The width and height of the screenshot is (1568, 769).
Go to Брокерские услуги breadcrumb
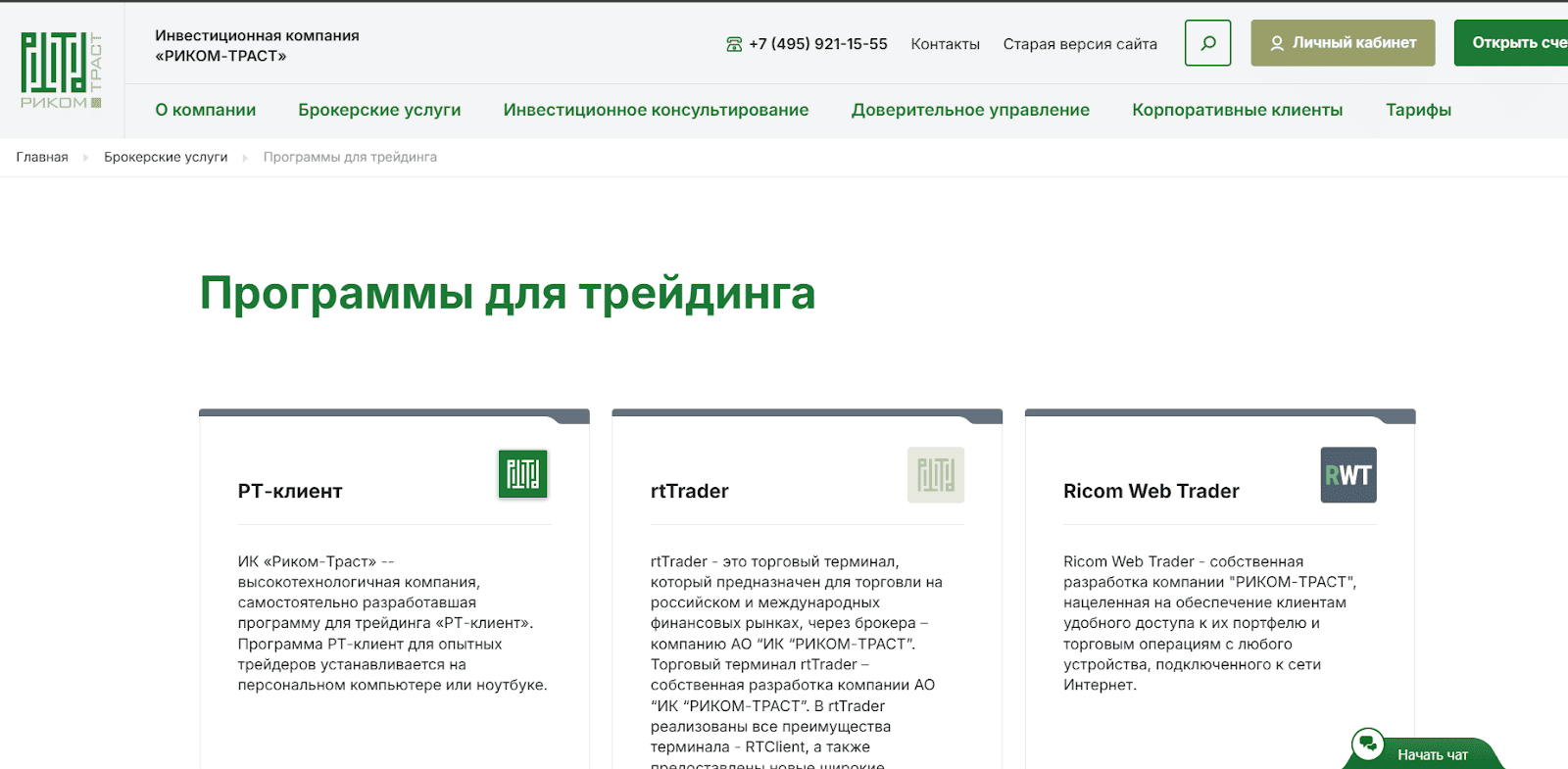click(166, 157)
